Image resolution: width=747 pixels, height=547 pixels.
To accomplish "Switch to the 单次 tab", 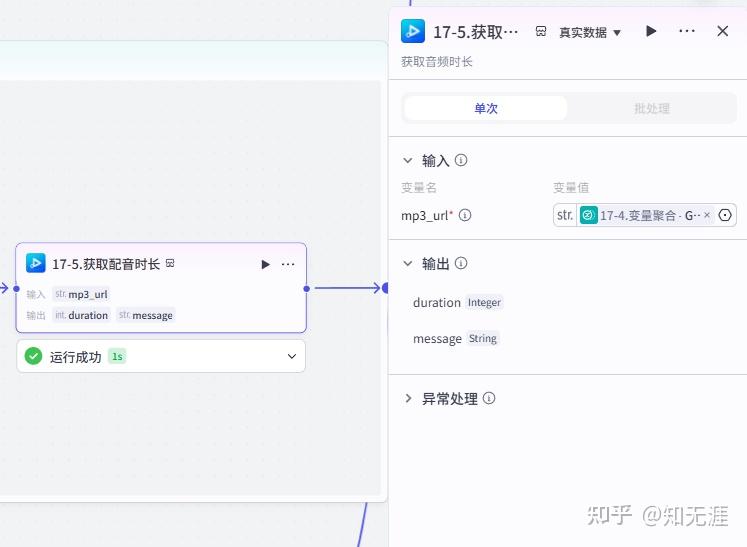I will pyautogui.click(x=486, y=108).
